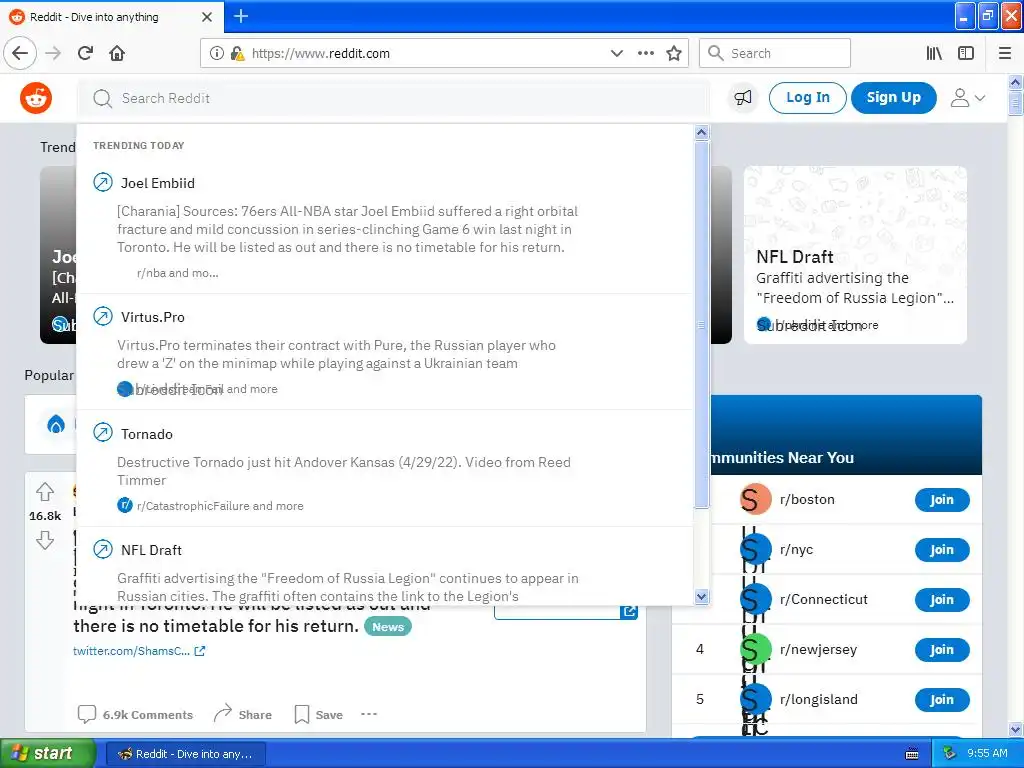The height and width of the screenshot is (768, 1024).
Task: Open the NFL Draft trending card
Action: [x=855, y=255]
